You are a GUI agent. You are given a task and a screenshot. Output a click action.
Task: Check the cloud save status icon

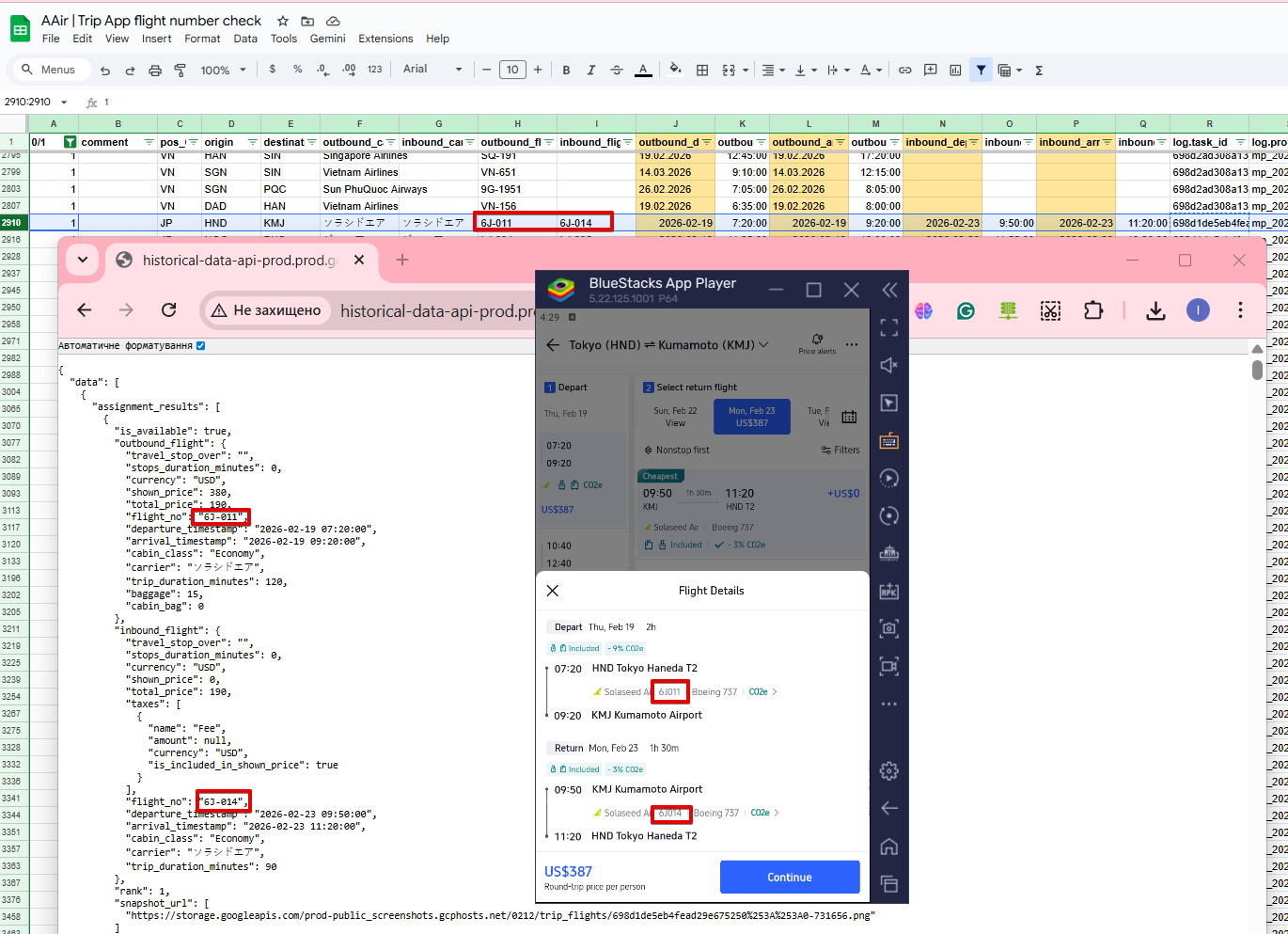(x=333, y=21)
